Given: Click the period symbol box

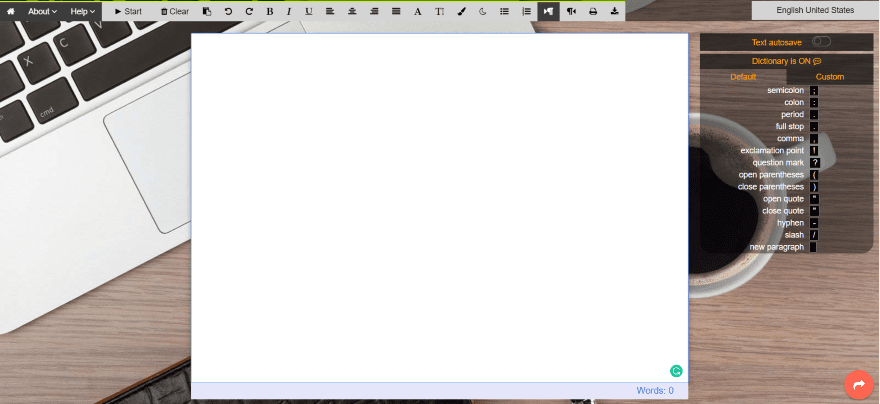Looking at the screenshot, I should pos(814,114).
